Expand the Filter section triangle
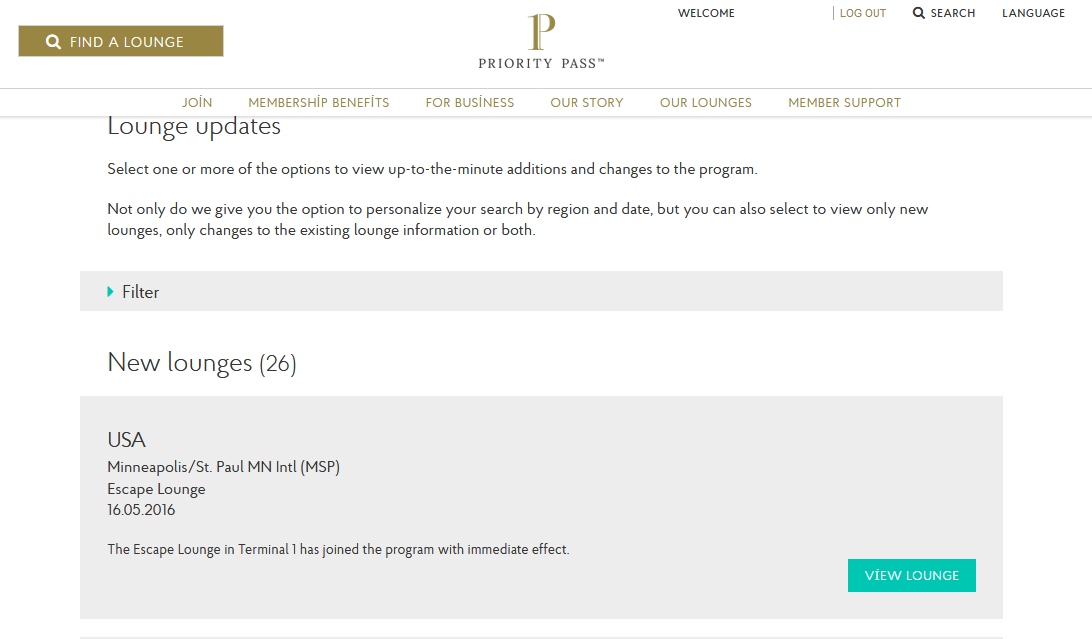1092x639 pixels. coord(111,292)
